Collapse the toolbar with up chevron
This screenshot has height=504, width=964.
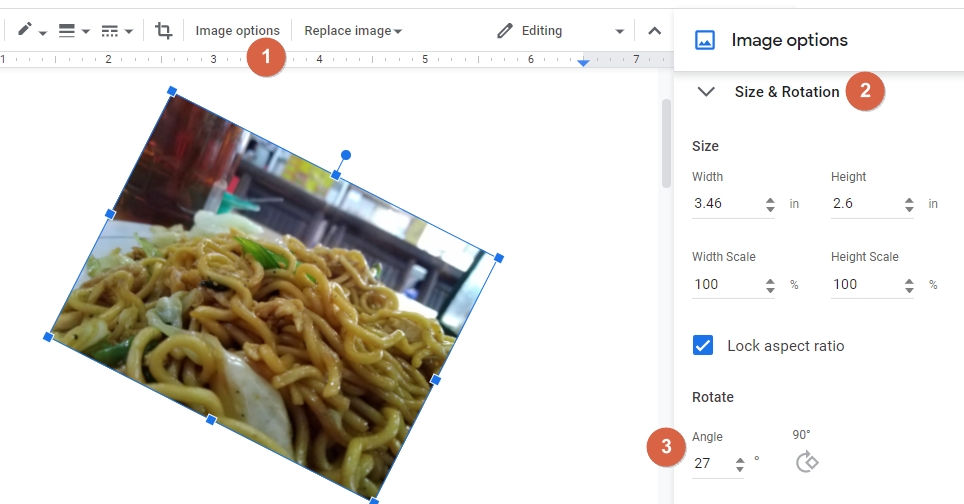(655, 31)
